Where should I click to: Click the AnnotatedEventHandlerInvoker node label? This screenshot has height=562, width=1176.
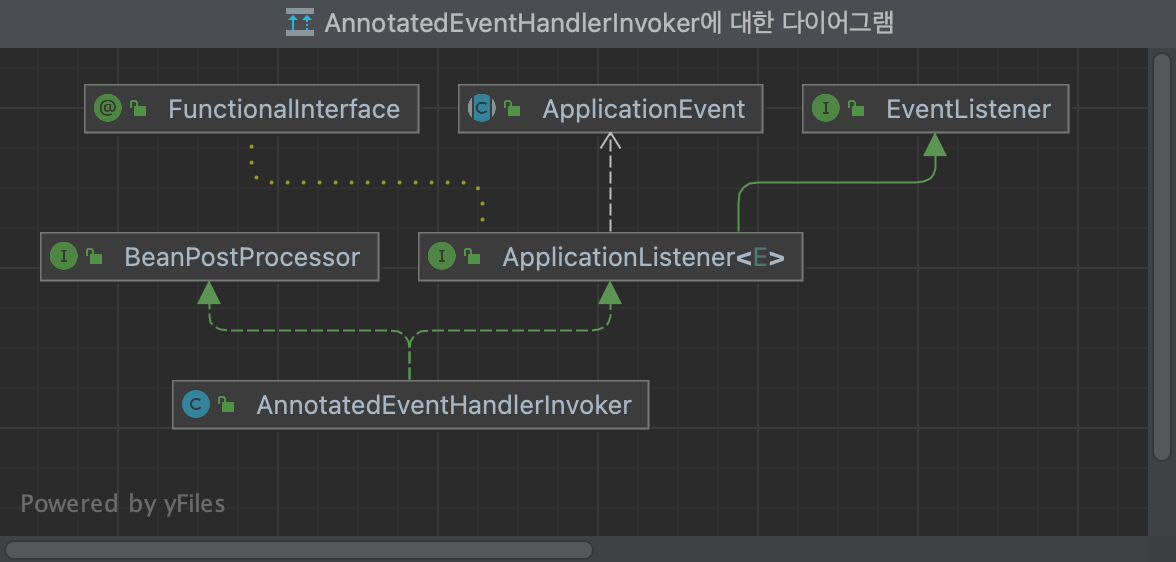coord(444,405)
